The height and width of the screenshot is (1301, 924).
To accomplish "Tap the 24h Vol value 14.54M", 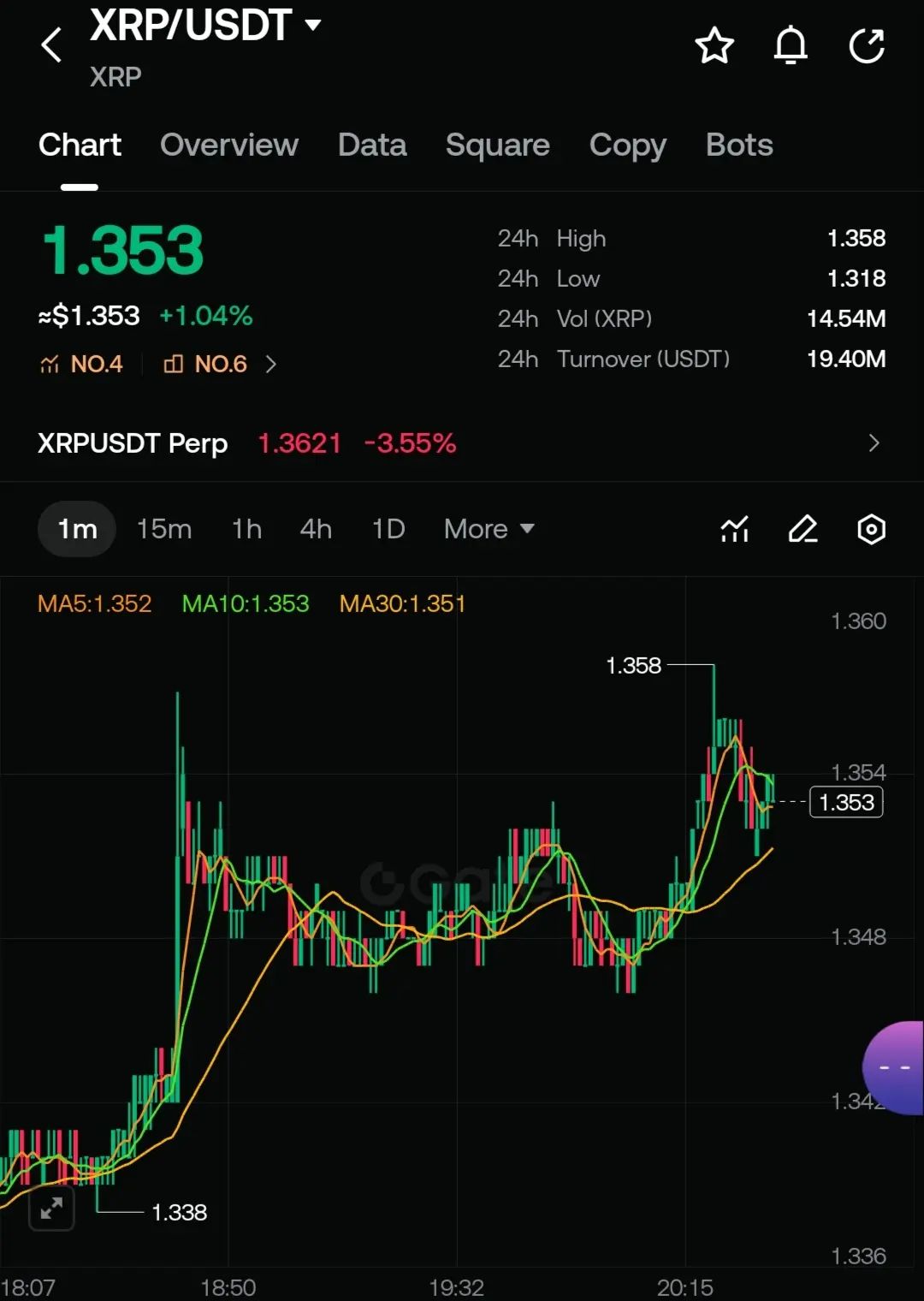I will (846, 318).
